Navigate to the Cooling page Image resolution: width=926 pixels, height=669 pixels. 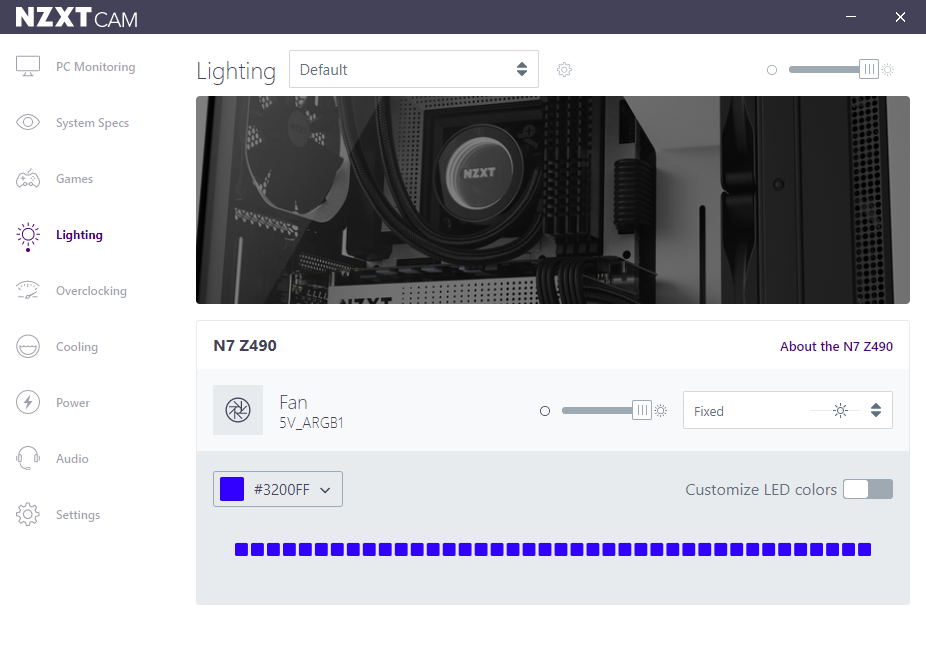[77, 347]
